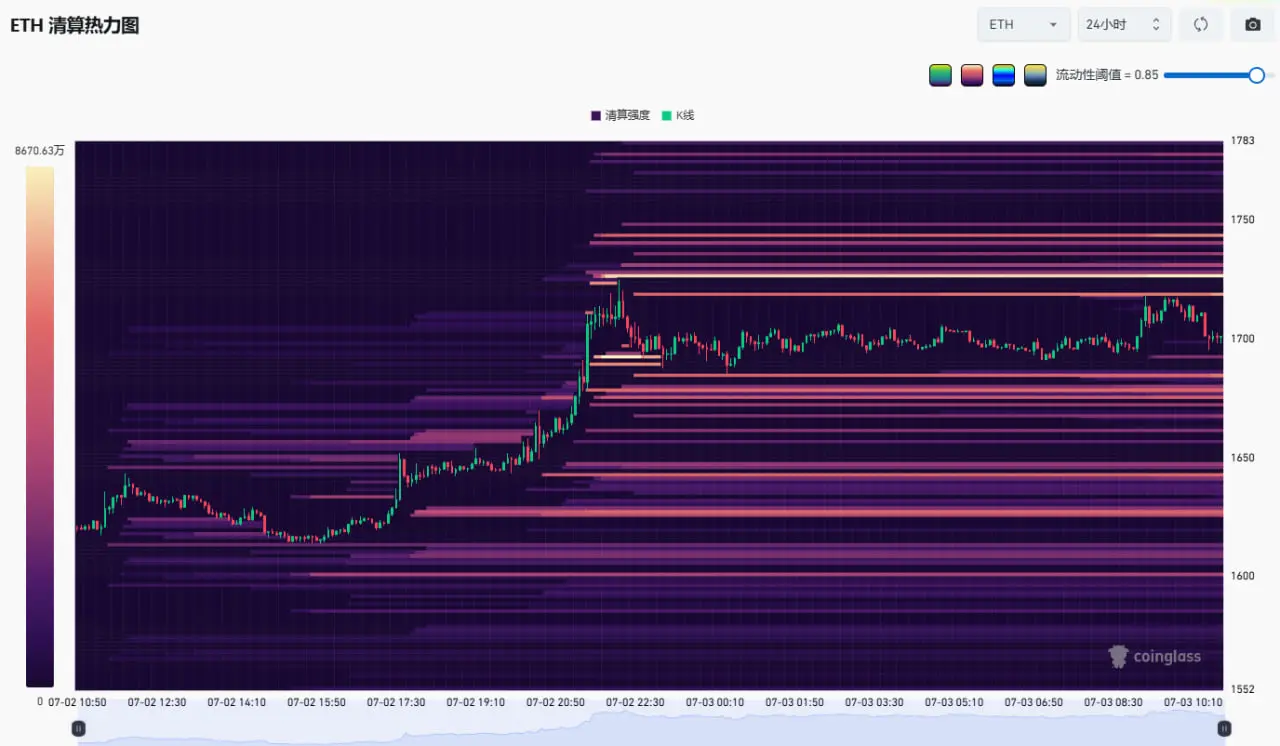Click the 07-03 03:30 time axis label
The image size is (1280, 746).
[x=874, y=703]
